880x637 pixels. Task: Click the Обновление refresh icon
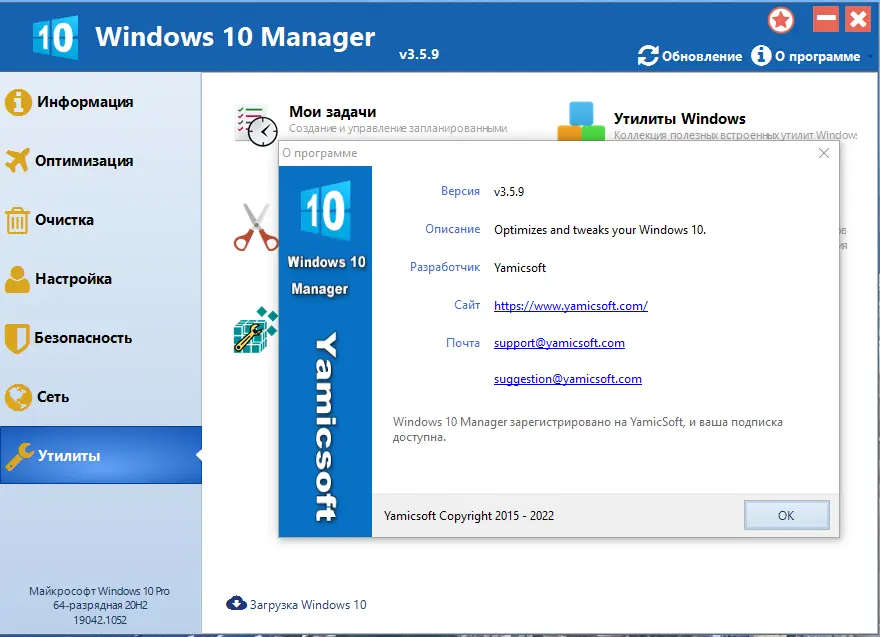coord(648,56)
